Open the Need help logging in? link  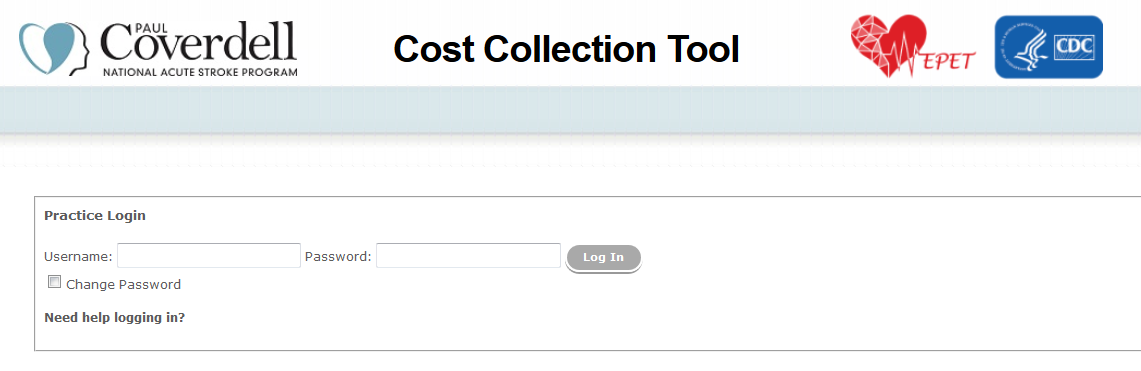pyautogui.click(x=114, y=318)
